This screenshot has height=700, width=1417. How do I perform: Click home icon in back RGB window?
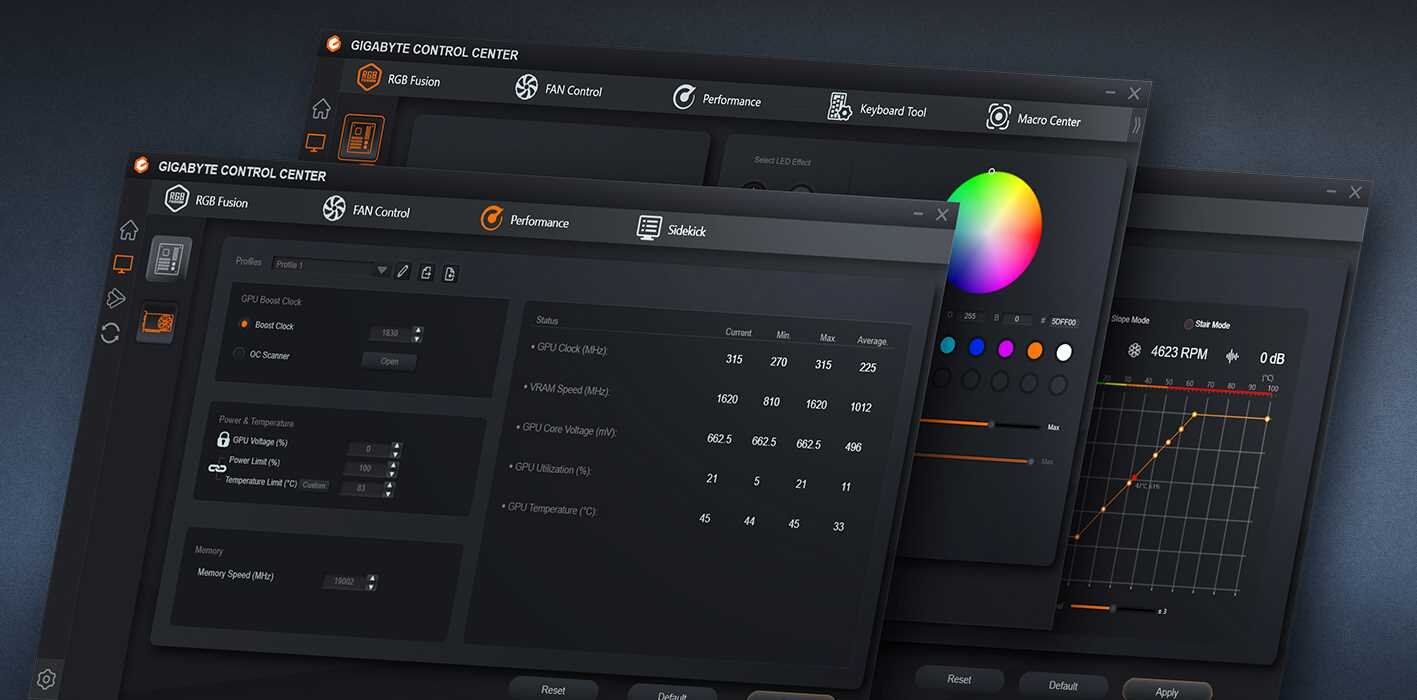321,108
